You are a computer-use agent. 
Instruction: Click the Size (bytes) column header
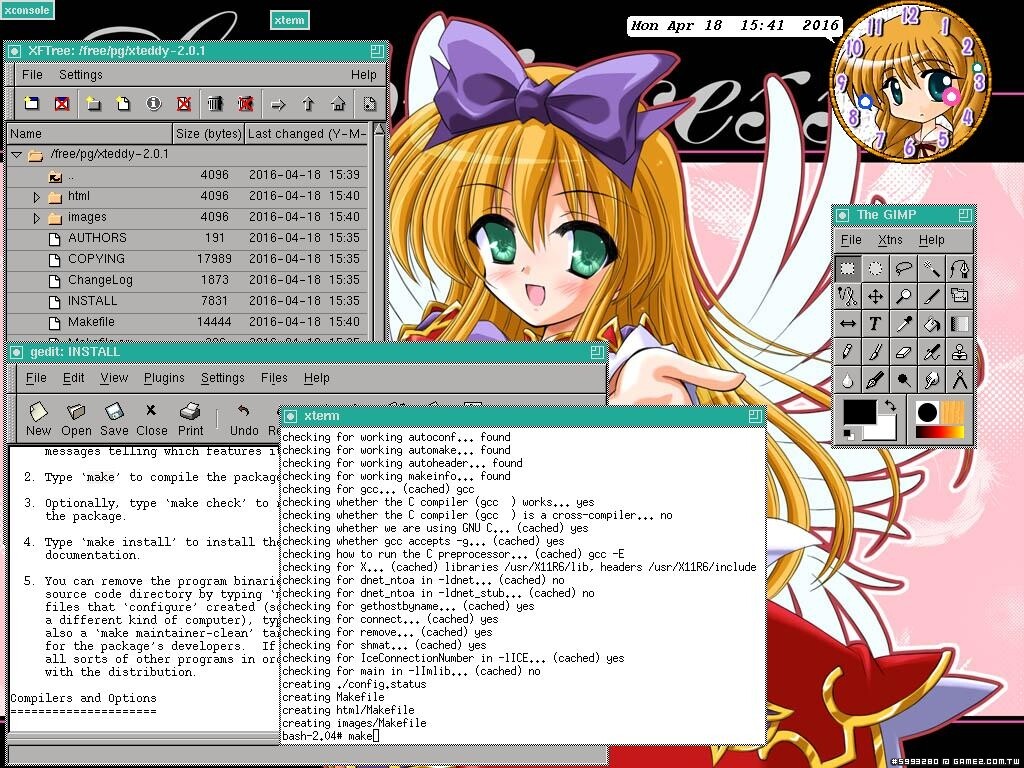click(x=208, y=134)
